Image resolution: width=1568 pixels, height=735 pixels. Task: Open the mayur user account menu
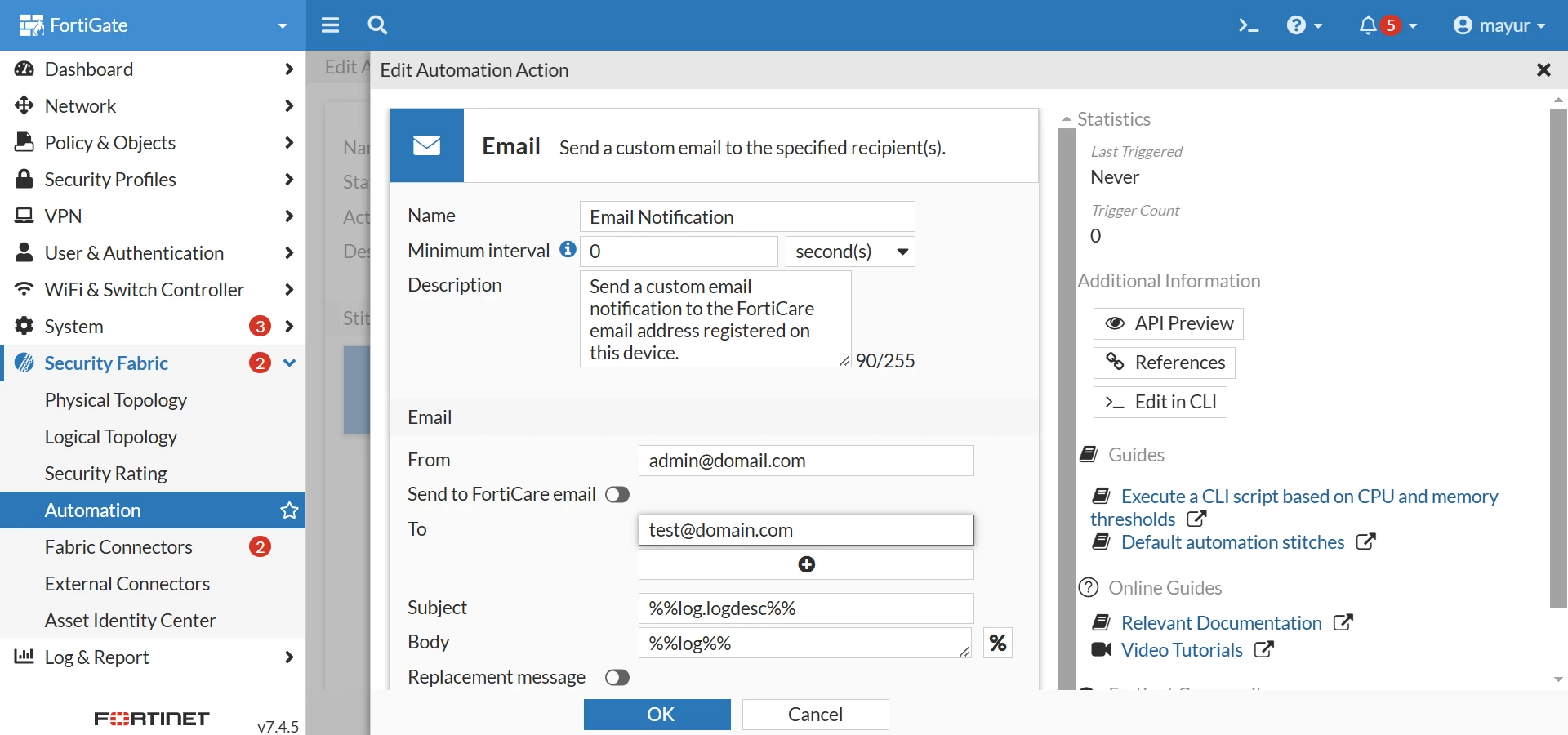tap(1499, 25)
